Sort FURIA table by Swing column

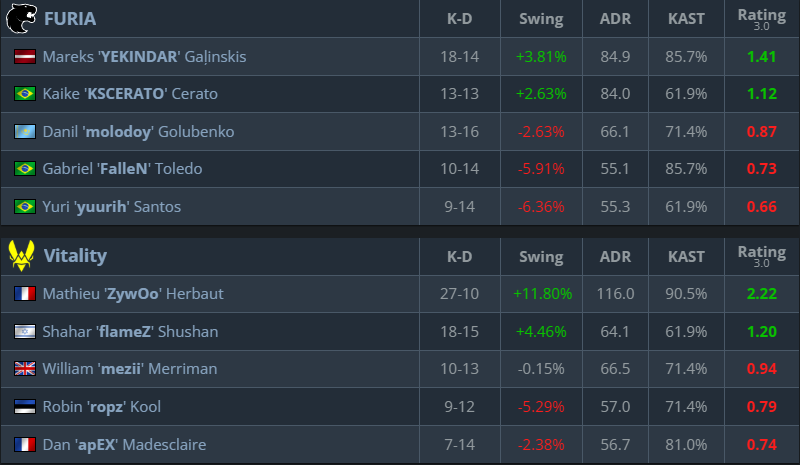coord(541,19)
